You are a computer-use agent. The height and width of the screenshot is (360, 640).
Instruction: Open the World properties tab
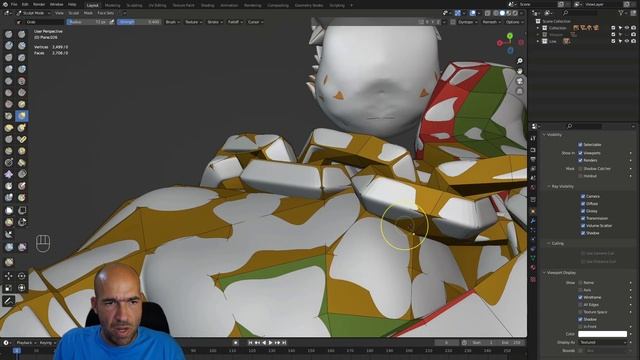[x=533, y=187]
